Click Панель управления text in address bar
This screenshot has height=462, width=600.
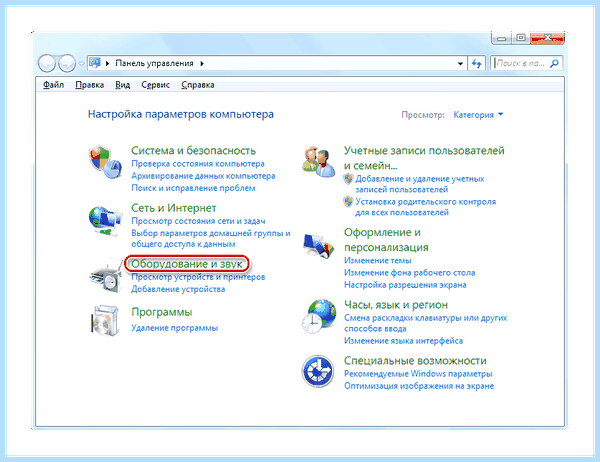coord(154,63)
